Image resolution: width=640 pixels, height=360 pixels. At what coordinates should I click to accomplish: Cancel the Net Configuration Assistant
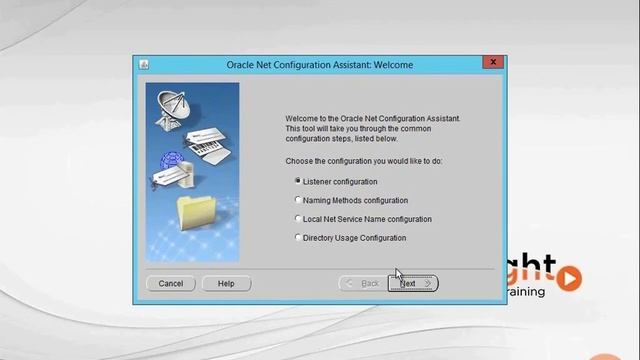pyautogui.click(x=171, y=283)
